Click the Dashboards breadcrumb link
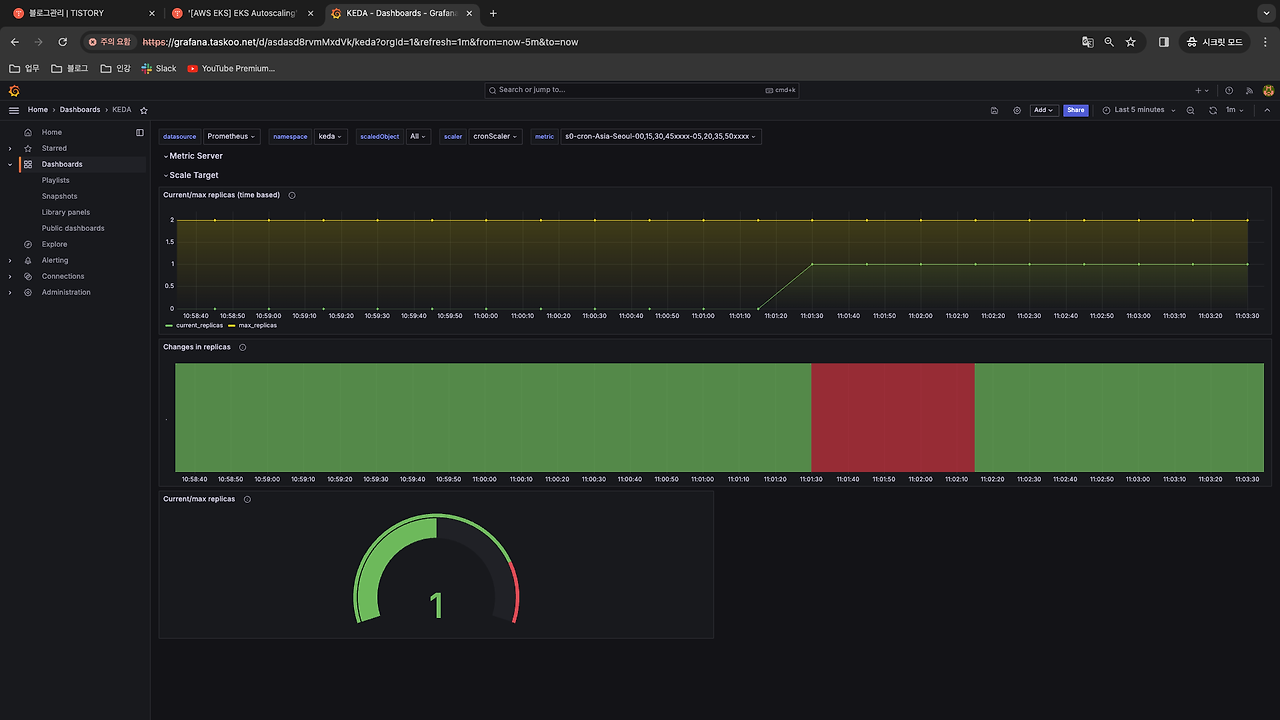1280x720 pixels. pyautogui.click(x=80, y=110)
